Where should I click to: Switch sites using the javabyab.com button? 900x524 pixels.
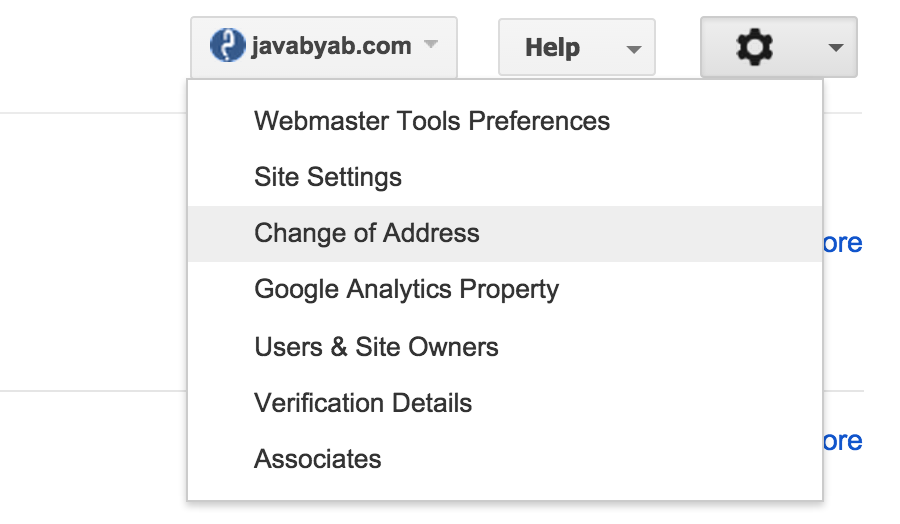(324, 47)
